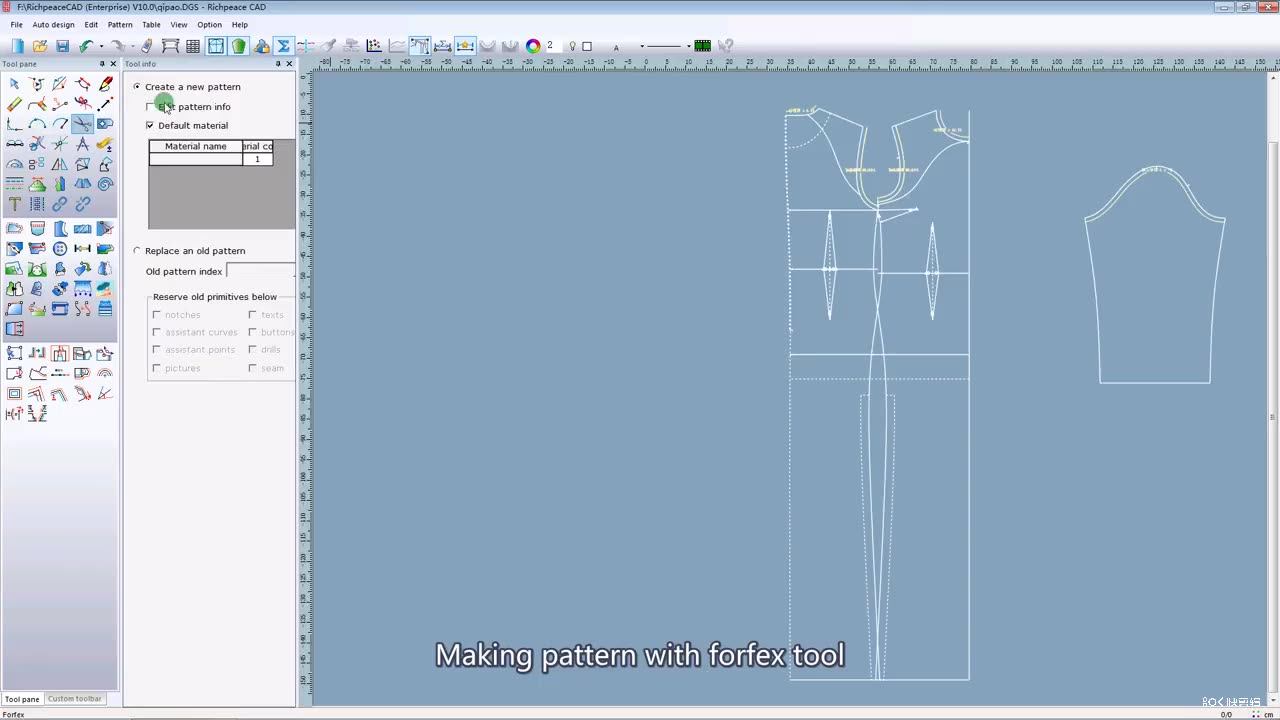Uncheck the Default material checkbox

point(150,125)
